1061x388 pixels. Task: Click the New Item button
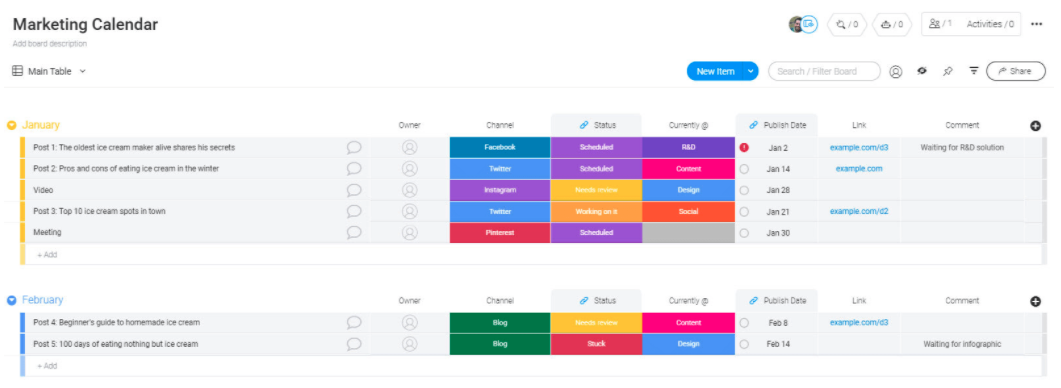click(715, 71)
